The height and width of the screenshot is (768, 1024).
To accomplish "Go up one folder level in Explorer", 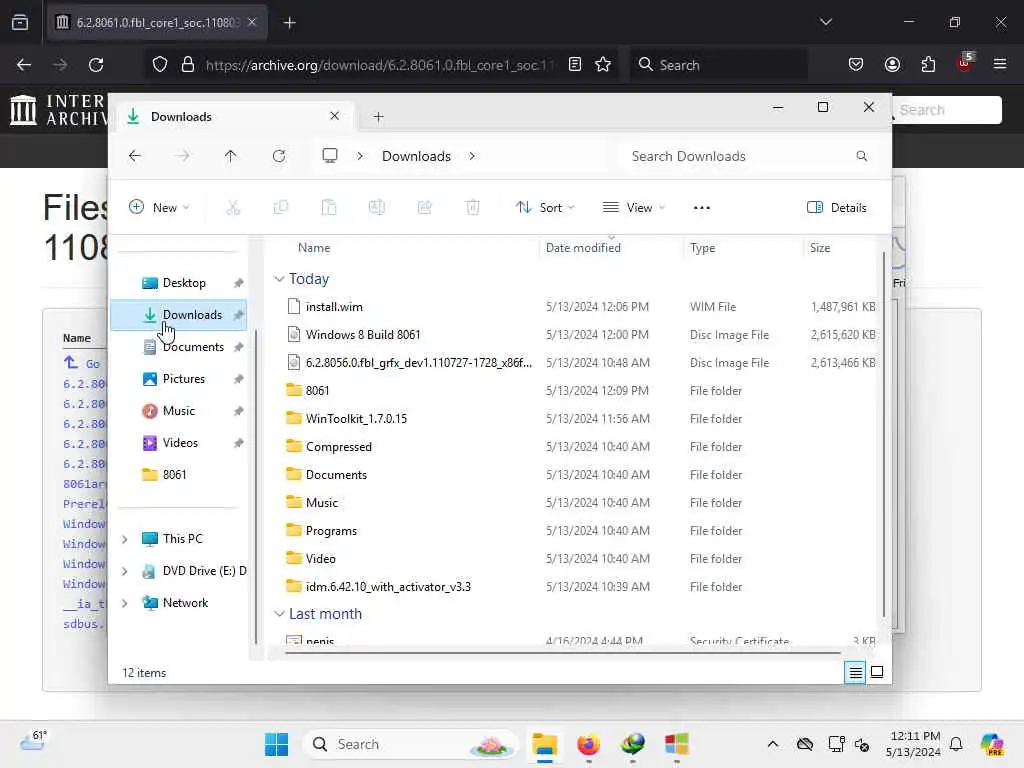I will click(x=231, y=156).
